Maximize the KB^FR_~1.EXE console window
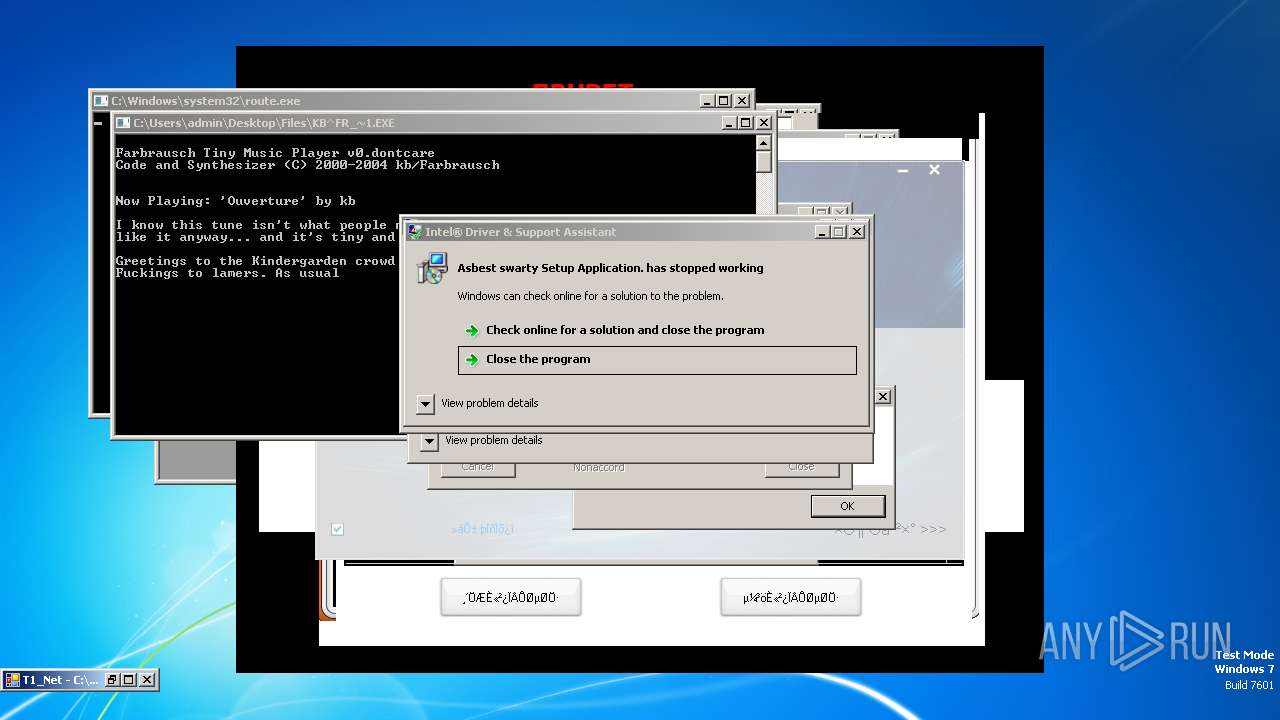 pyautogui.click(x=745, y=123)
